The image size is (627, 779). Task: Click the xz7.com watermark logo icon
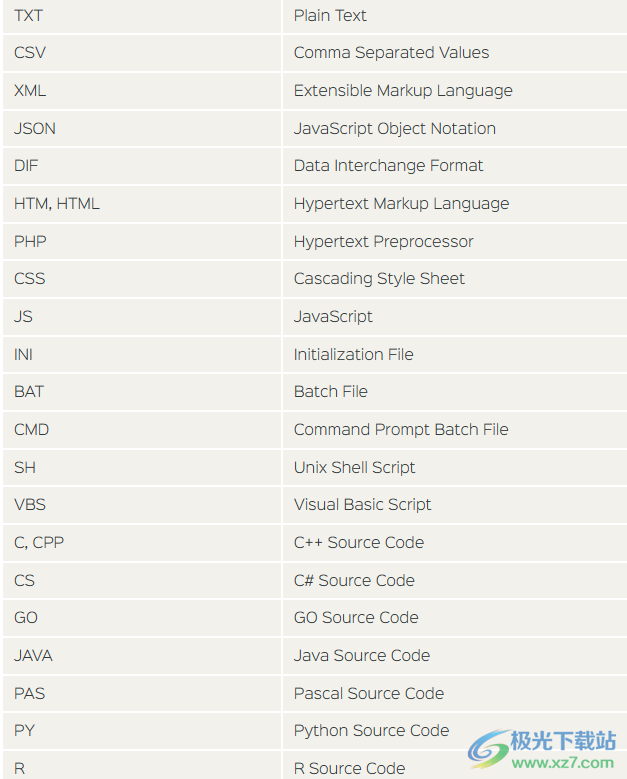(489, 748)
